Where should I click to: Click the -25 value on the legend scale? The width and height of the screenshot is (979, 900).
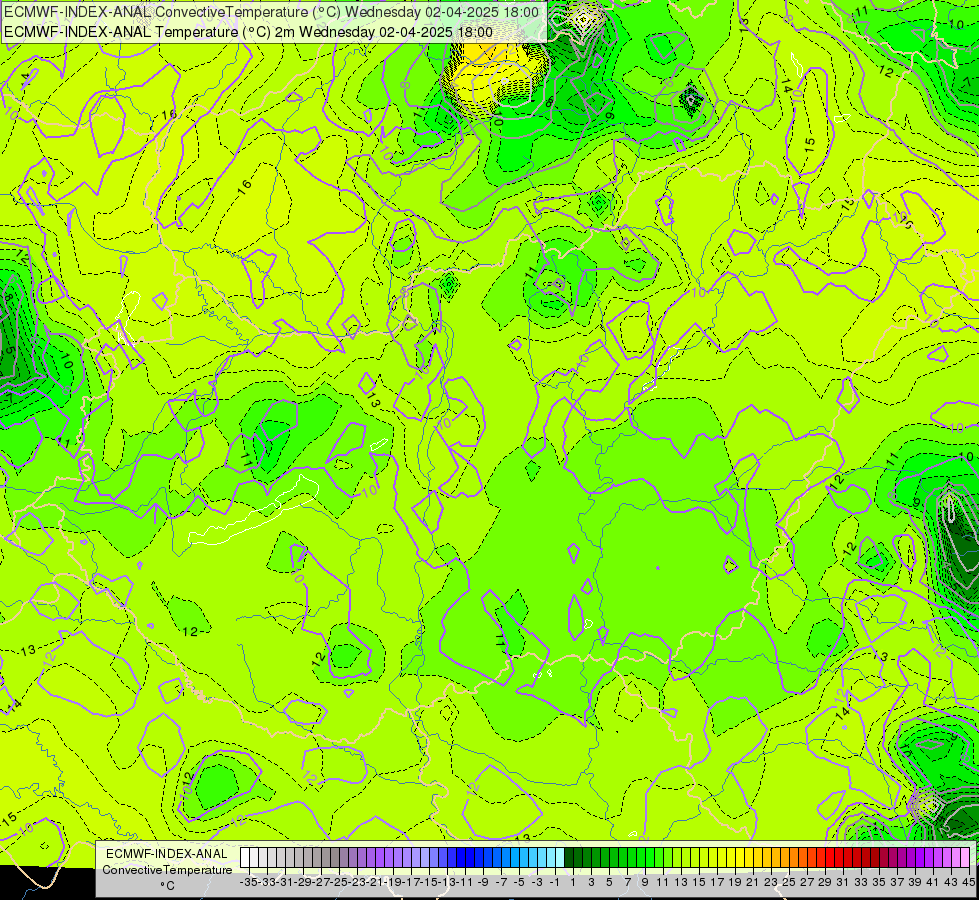tap(339, 882)
